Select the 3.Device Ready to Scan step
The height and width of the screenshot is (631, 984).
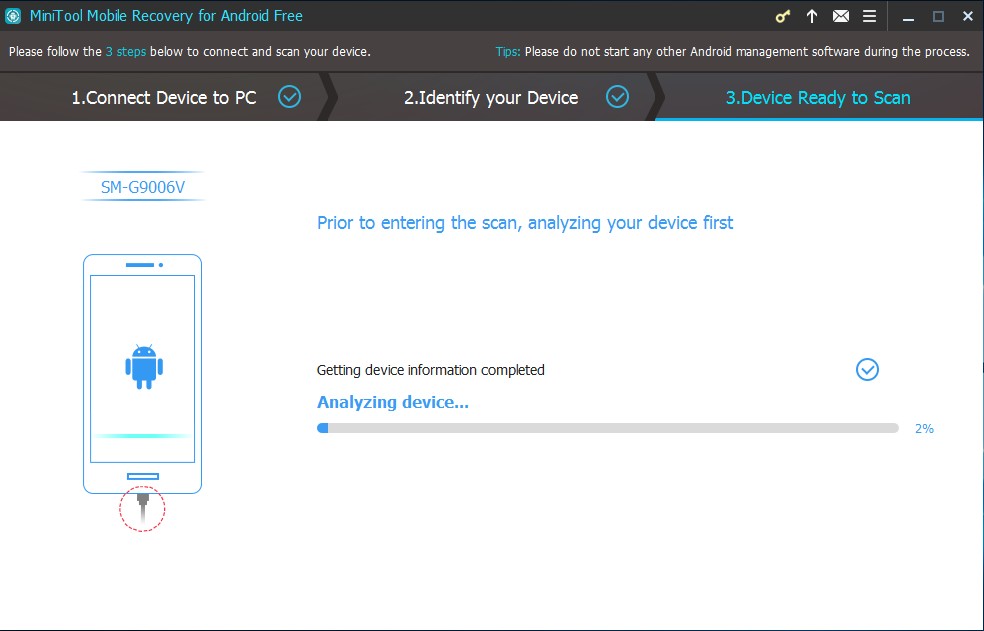pyautogui.click(x=818, y=97)
